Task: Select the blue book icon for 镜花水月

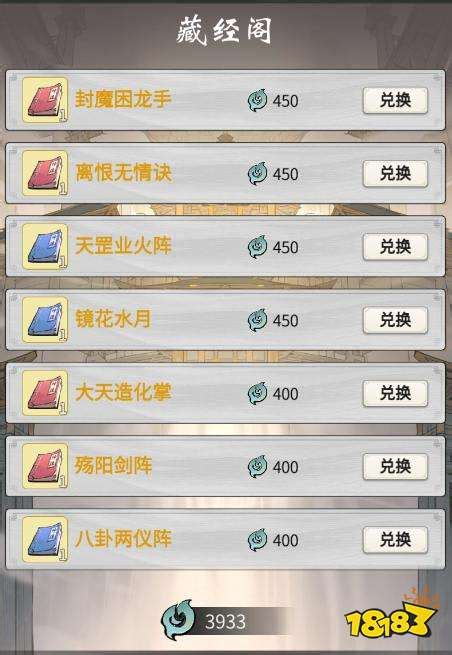Action: pyautogui.click(x=45, y=320)
